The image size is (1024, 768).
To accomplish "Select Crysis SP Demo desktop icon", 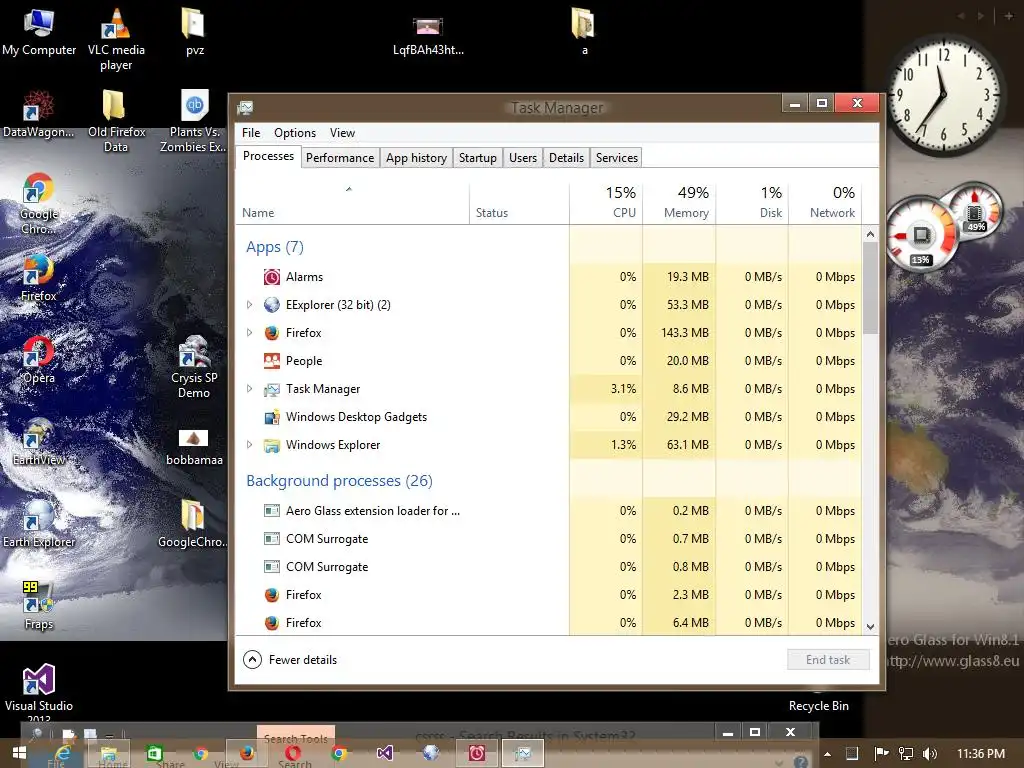I will [194, 367].
